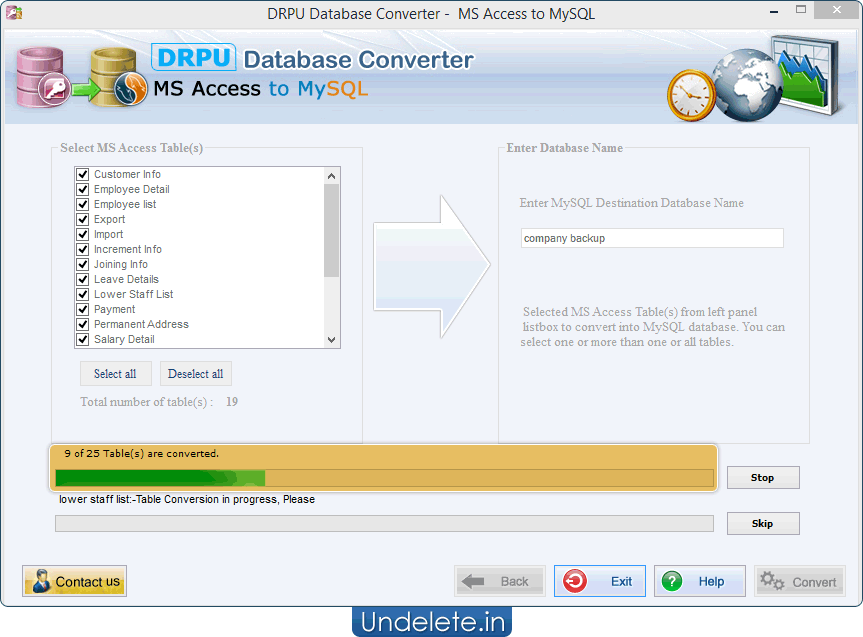Stop the table conversion

pos(763,478)
